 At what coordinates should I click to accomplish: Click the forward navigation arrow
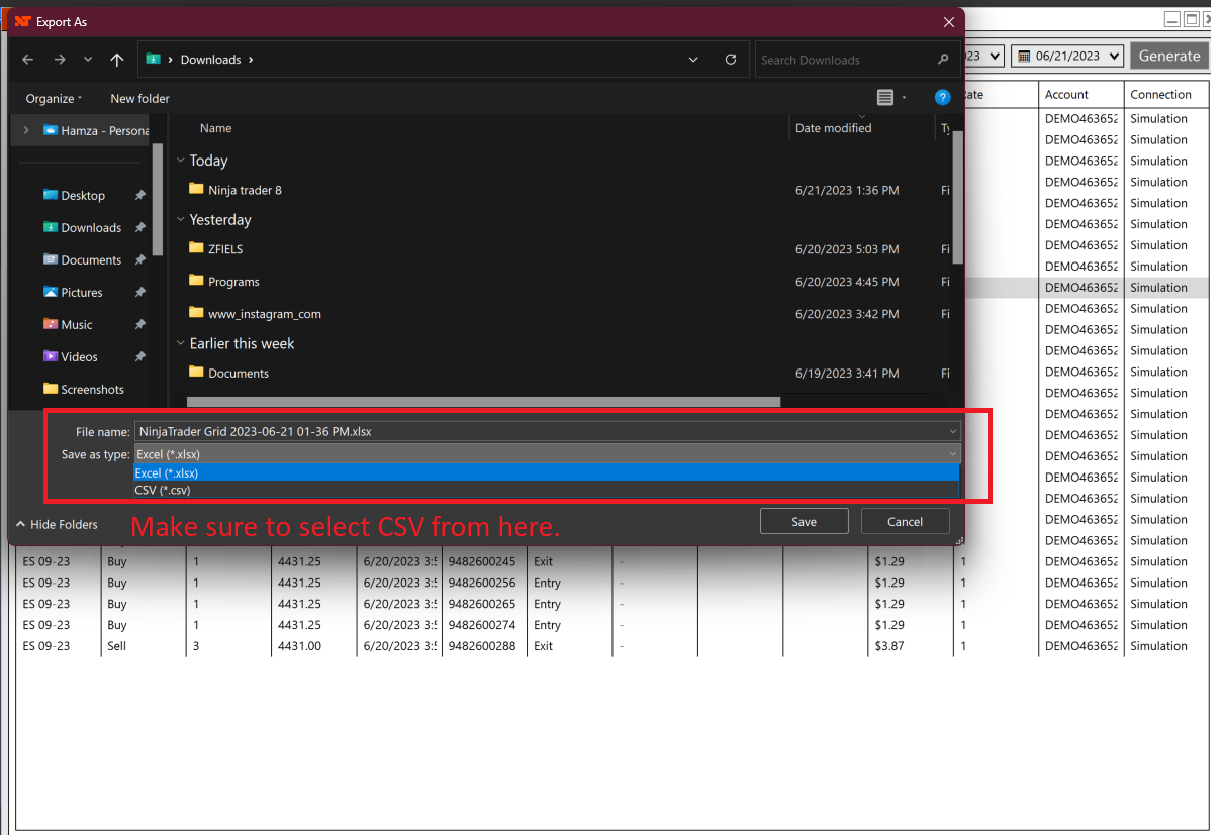59,59
